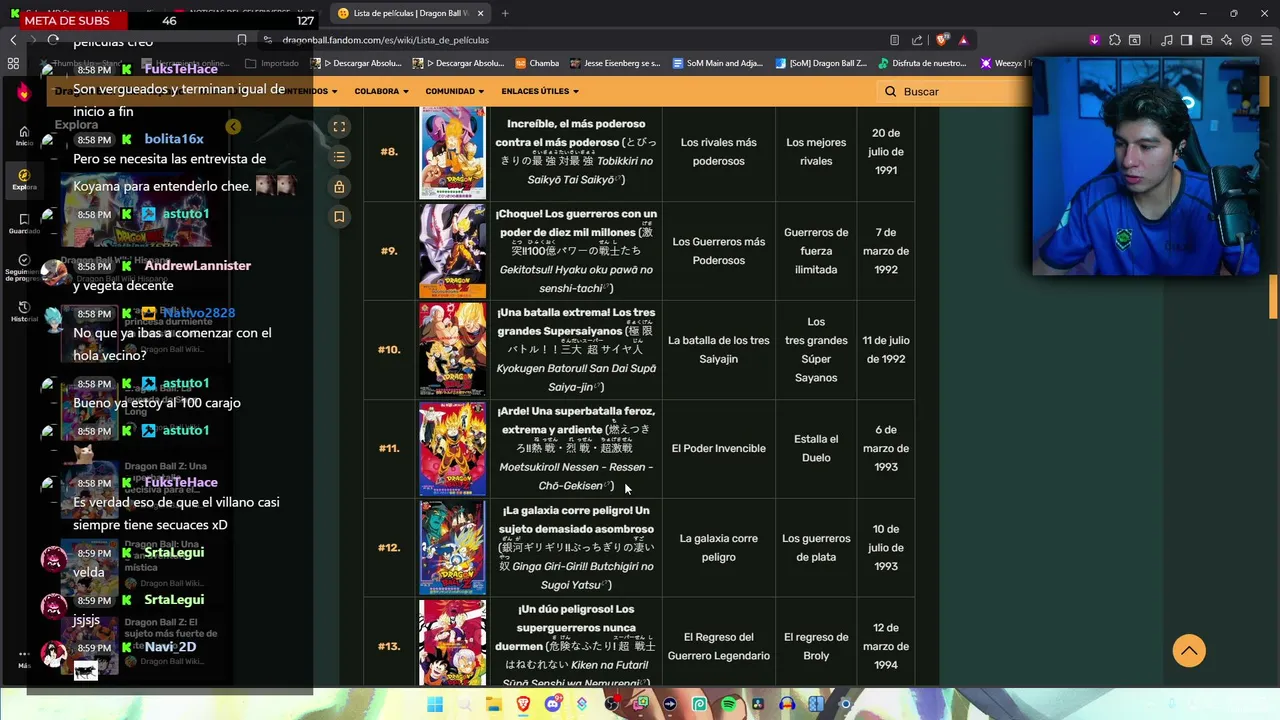Open movie #8 poster thumbnail
The width and height of the screenshot is (1280, 720).
pyautogui.click(x=452, y=153)
